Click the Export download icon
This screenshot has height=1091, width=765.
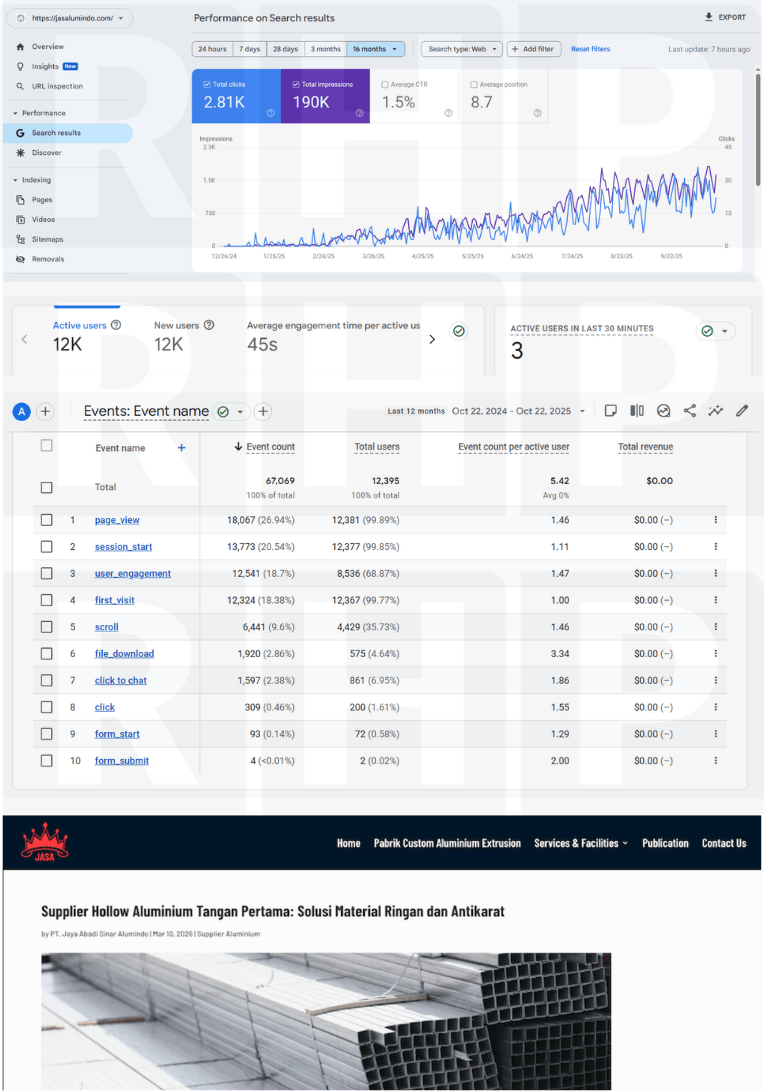coord(709,17)
